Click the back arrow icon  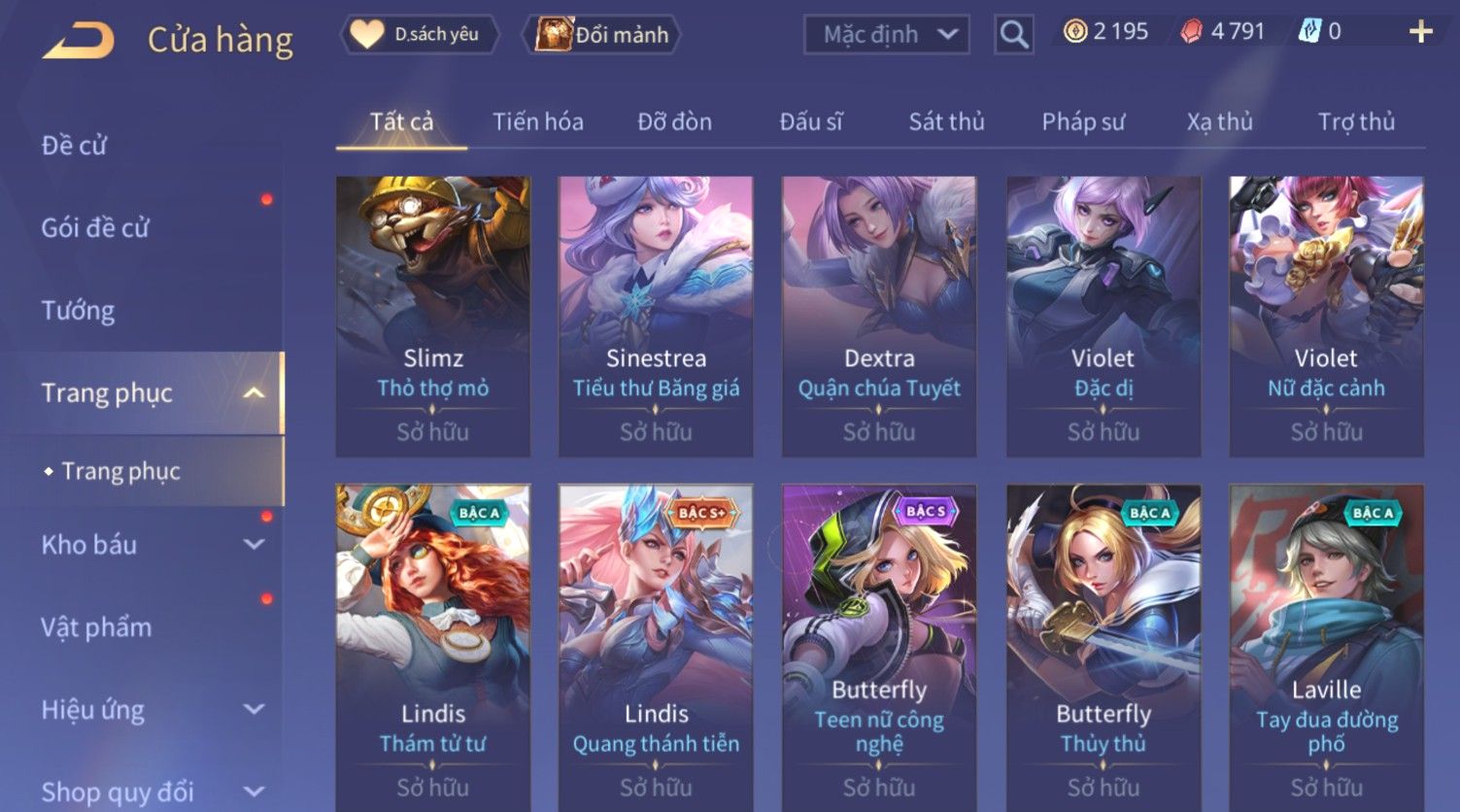click(80, 41)
